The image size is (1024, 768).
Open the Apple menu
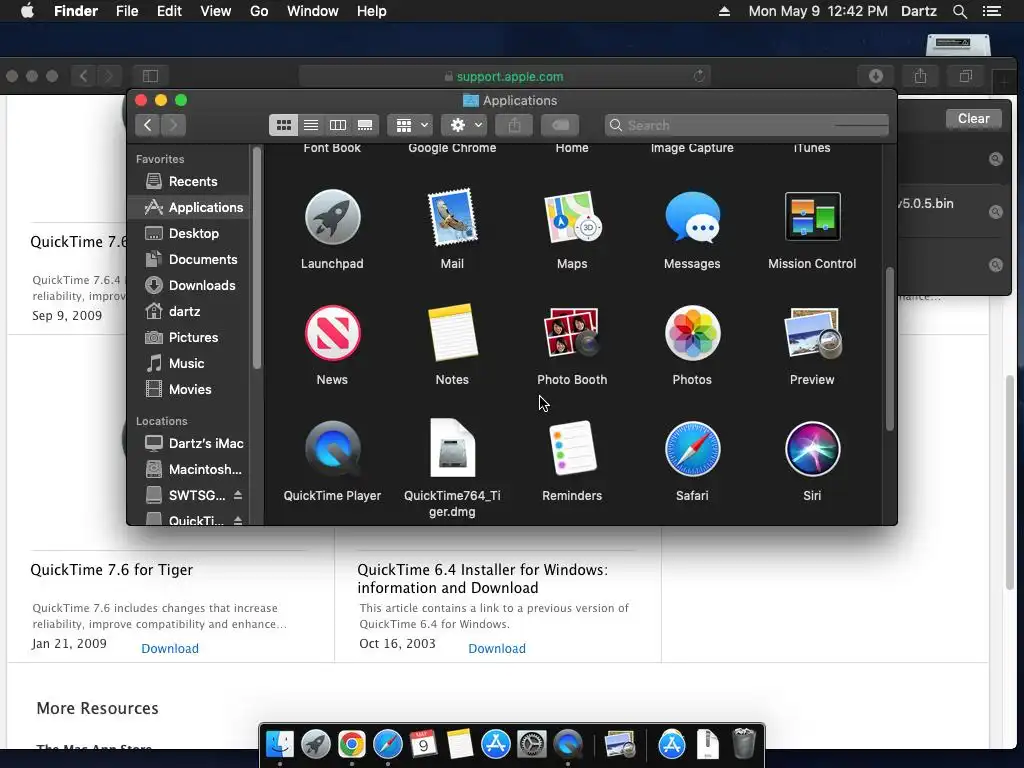tap(27, 11)
